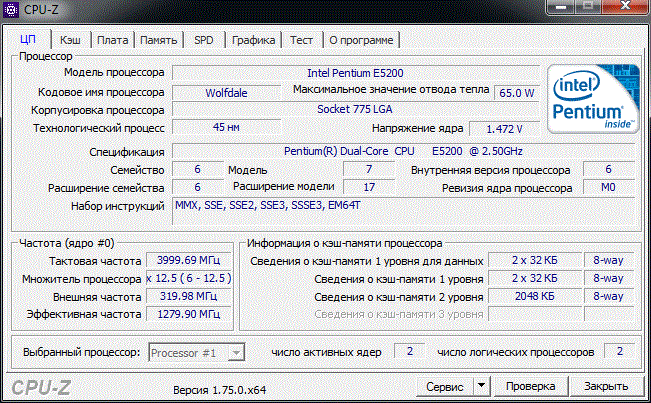This screenshot has height=403, width=651.
Task: Select the SPD tab
Action: tap(203, 40)
